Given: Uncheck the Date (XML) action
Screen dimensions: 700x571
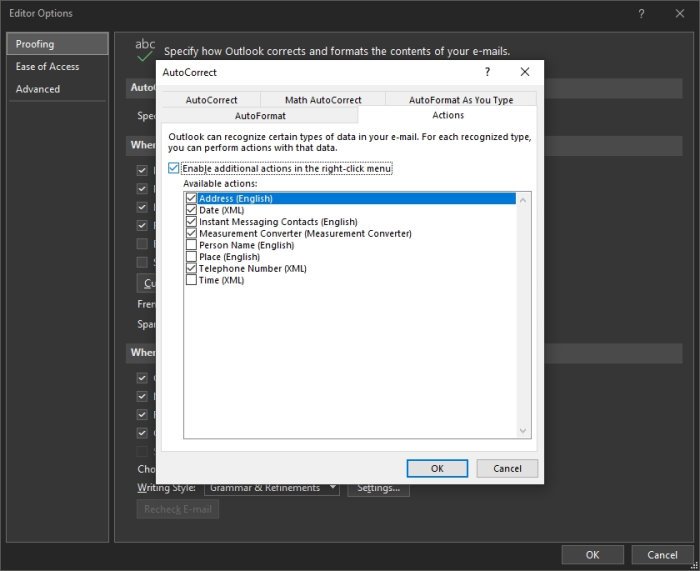Looking at the screenshot, I should click(191, 210).
